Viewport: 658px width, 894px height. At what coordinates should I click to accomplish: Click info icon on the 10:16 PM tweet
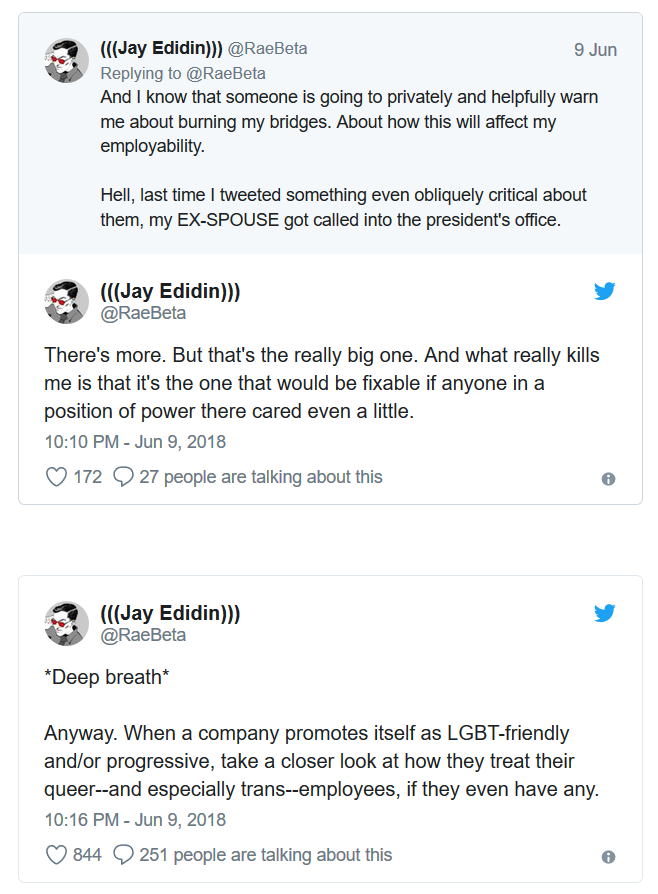point(608,857)
